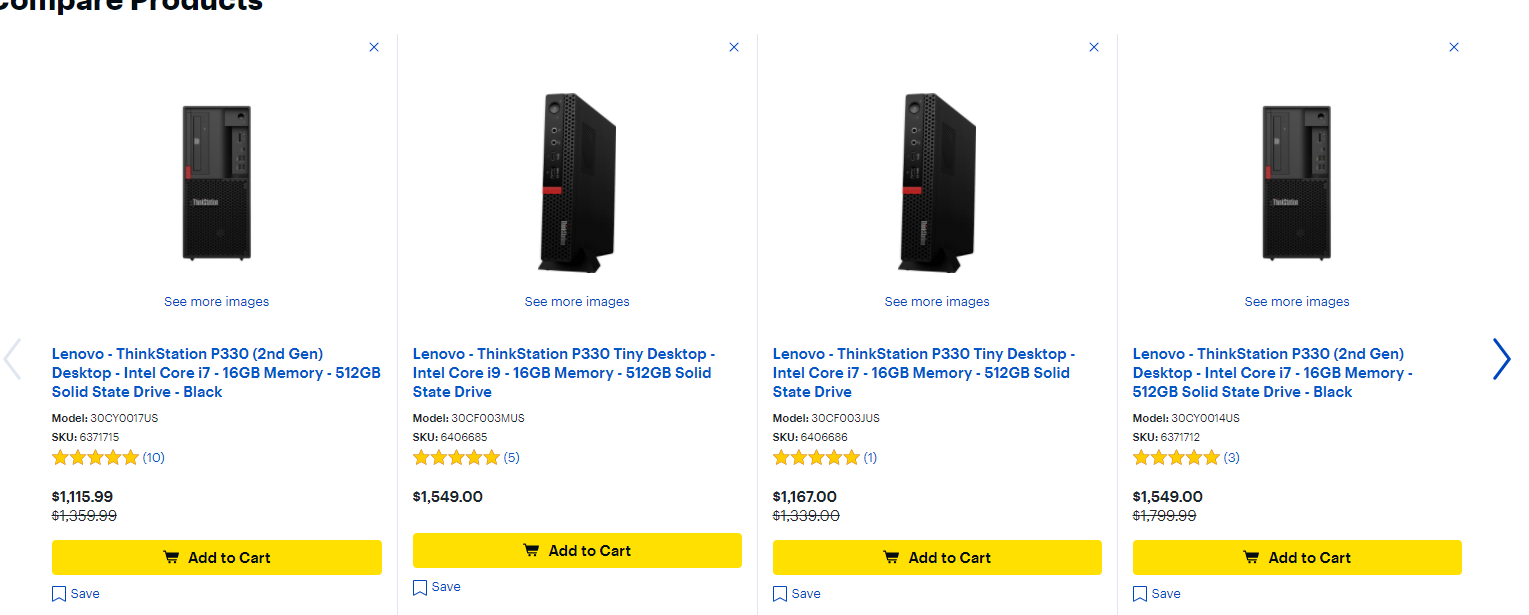Save the Core i9 P330 Tiny via bookmark
This screenshot has width=1529, height=615.
pyautogui.click(x=437, y=587)
